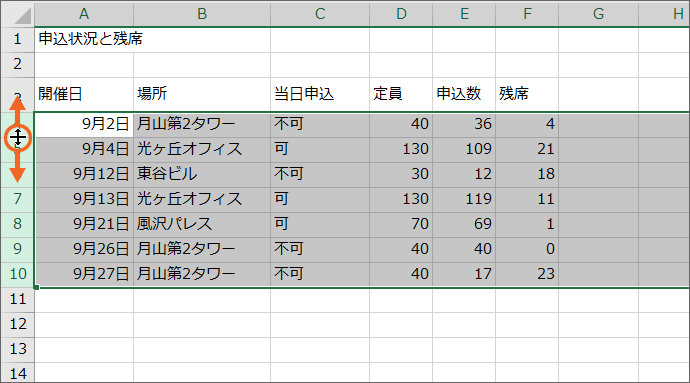
Task: Select row 8 header
Action: click(18, 224)
